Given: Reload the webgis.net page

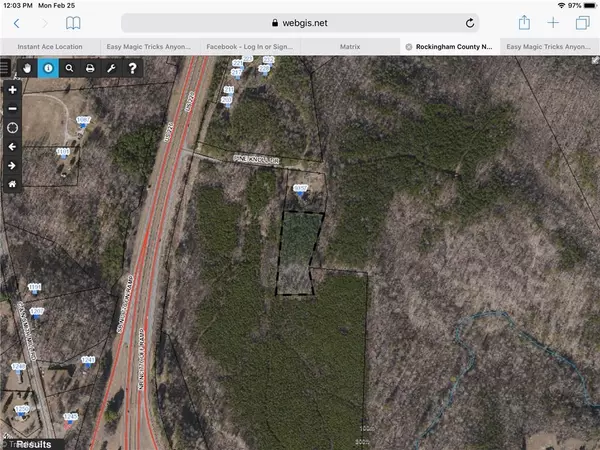Looking at the screenshot, I should point(470,23).
